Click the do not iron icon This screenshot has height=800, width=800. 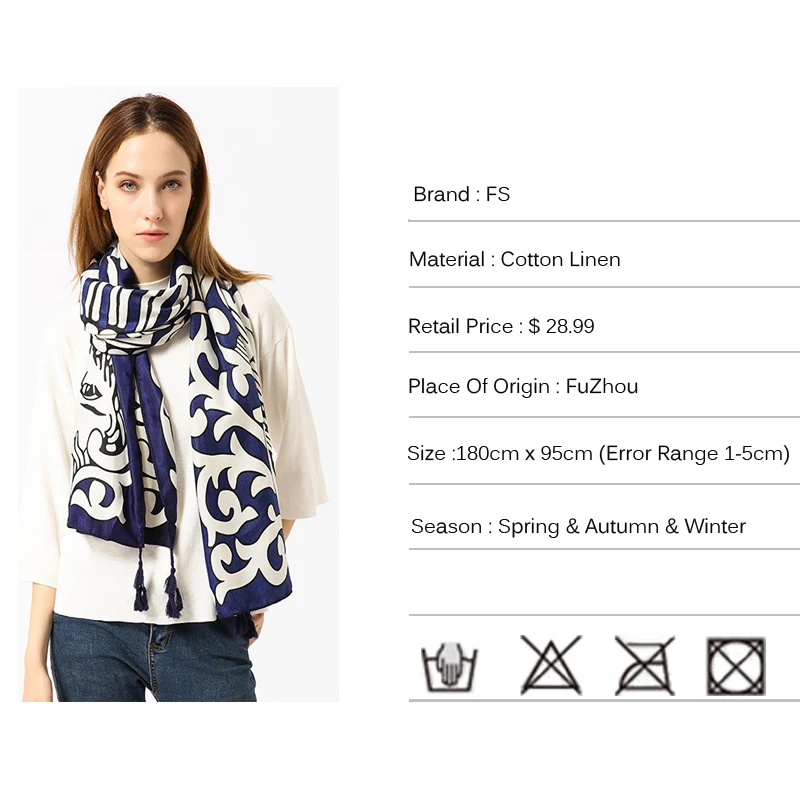pyautogui.click(x=645, y=665)
